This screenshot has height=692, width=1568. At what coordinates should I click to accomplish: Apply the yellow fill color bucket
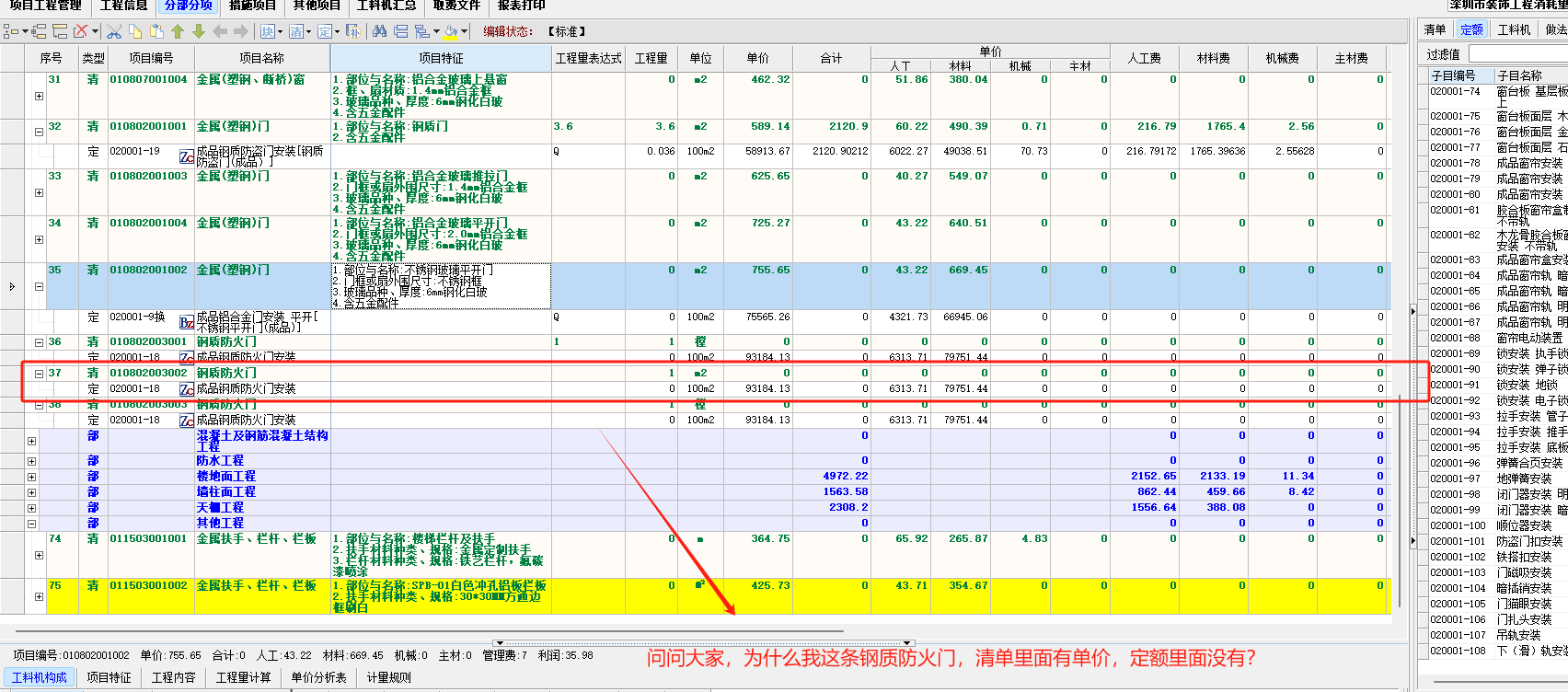(x=450, y=31)
